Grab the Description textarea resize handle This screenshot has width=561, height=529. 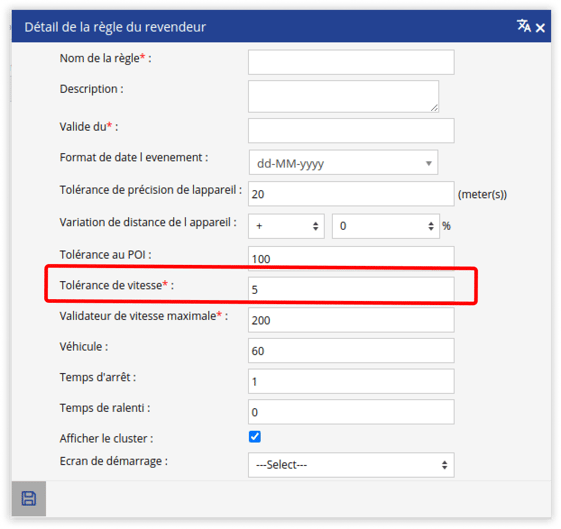pyautogui.click(x=434, y=108)
